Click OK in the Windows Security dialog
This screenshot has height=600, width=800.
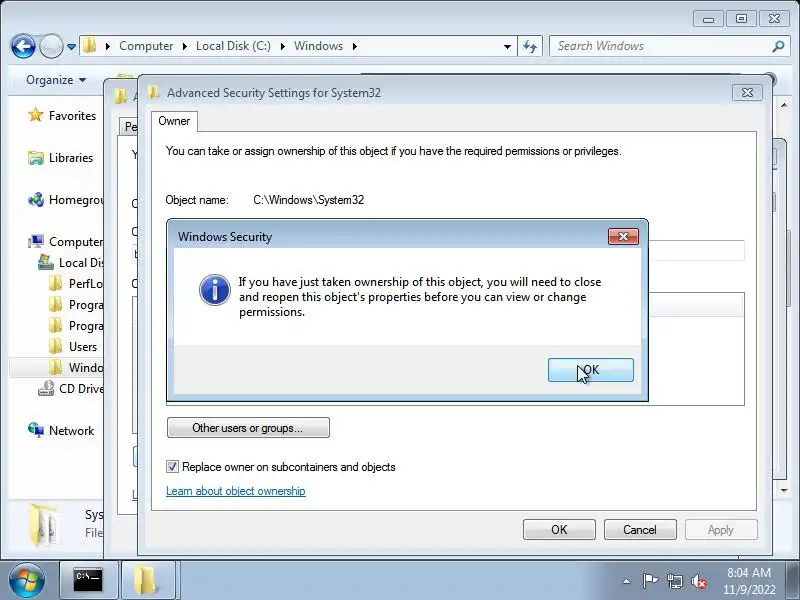pyautogui.click(x=590, y=370)
